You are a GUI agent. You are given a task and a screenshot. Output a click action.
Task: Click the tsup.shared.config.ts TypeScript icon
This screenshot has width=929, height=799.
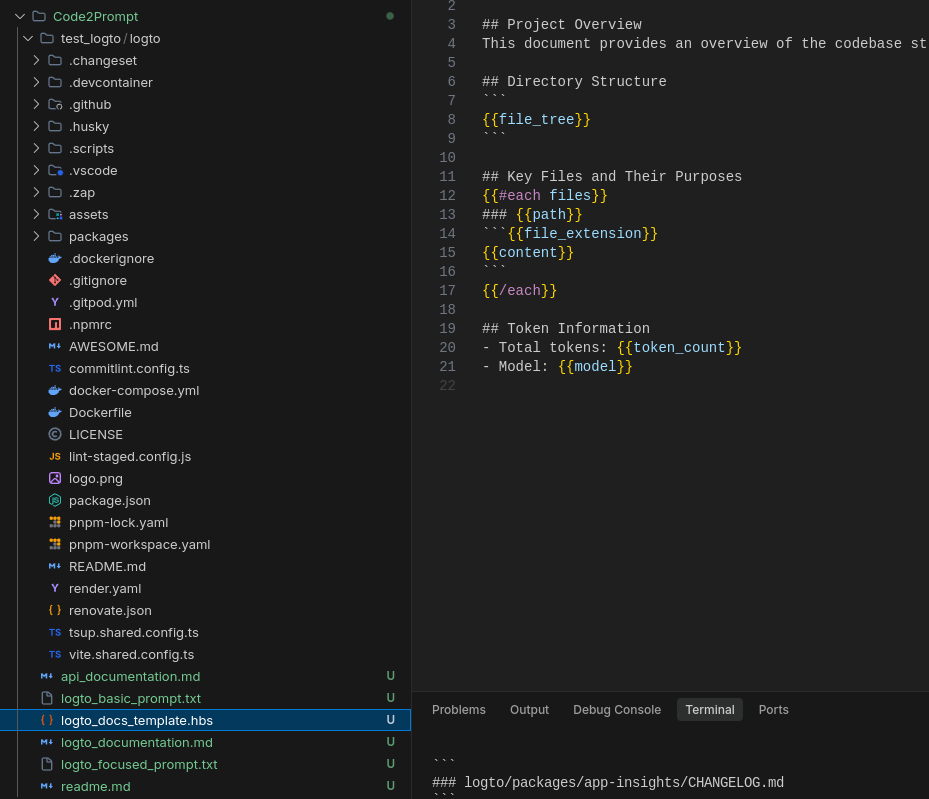pos(55,633)
